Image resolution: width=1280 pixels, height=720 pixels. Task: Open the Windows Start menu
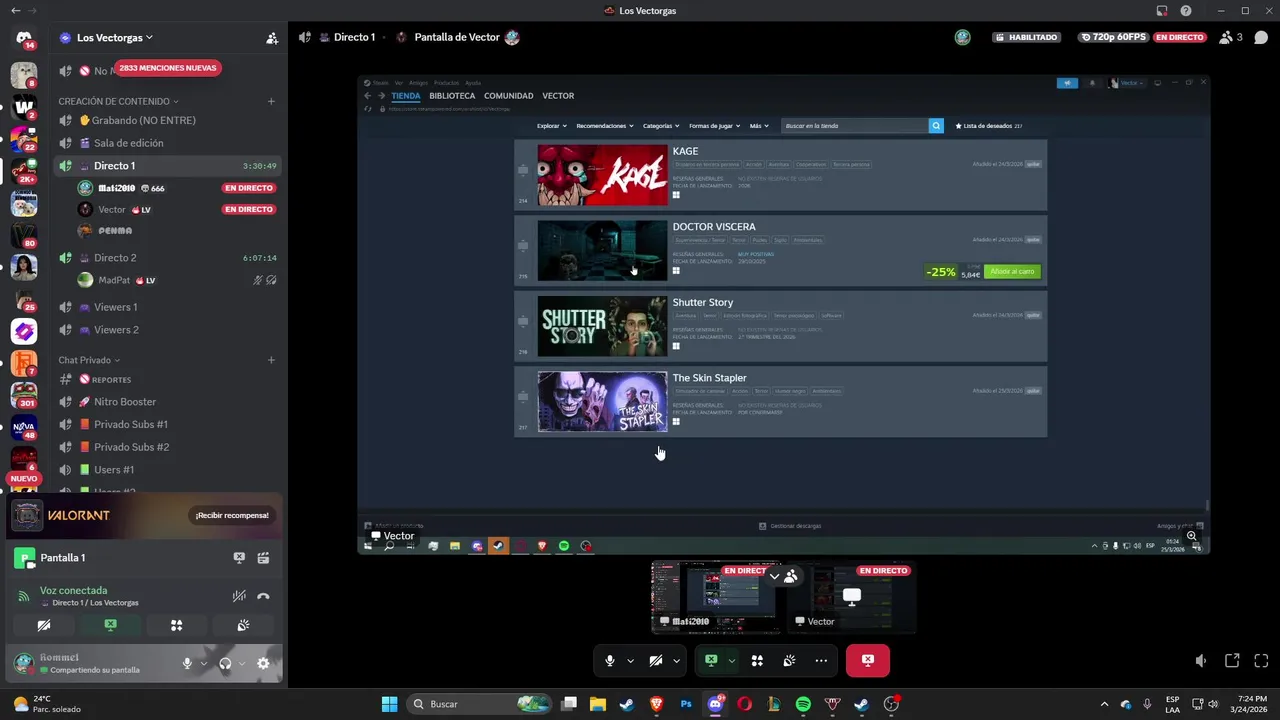(x=389, y=704)
